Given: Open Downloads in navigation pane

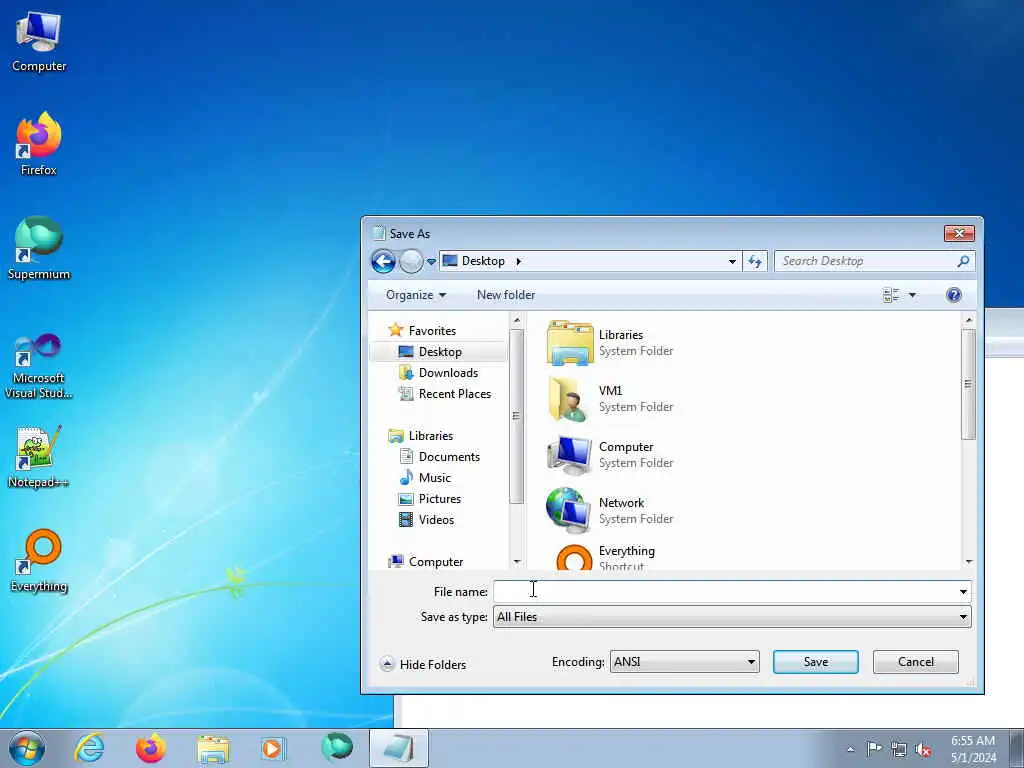Looking at the screenshot, I should (438, 373).
